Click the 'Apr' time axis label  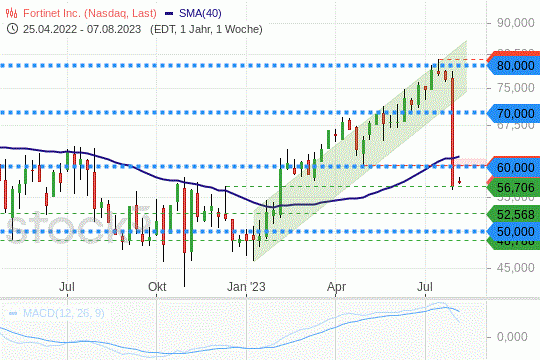pyautogui.click(x=336, y=287)
